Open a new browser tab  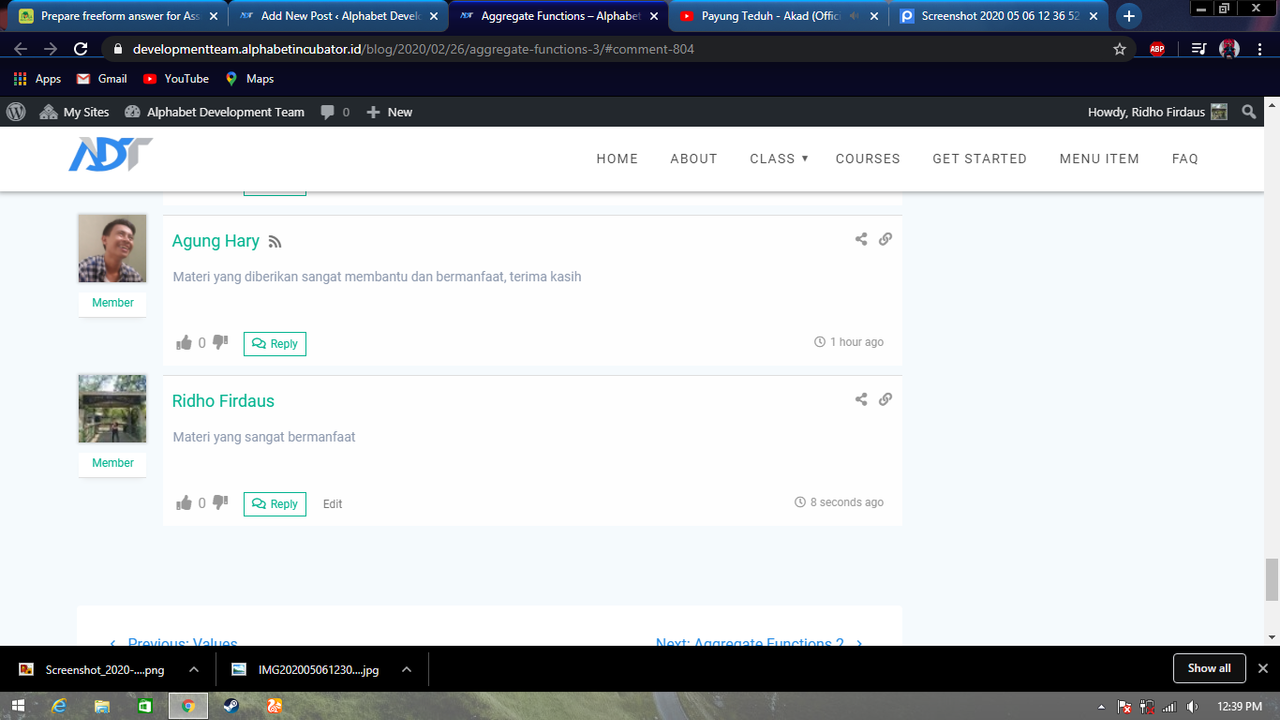[1129, 16]
